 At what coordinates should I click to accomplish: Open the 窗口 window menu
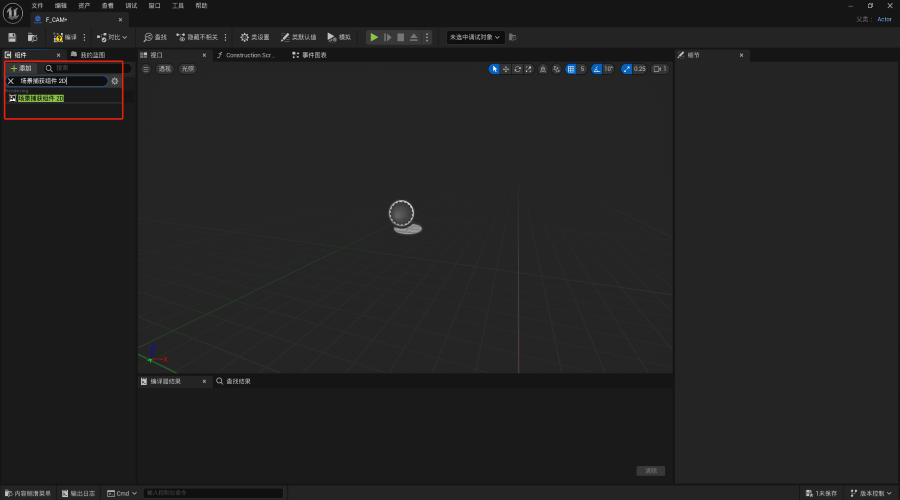pos(155,6)
